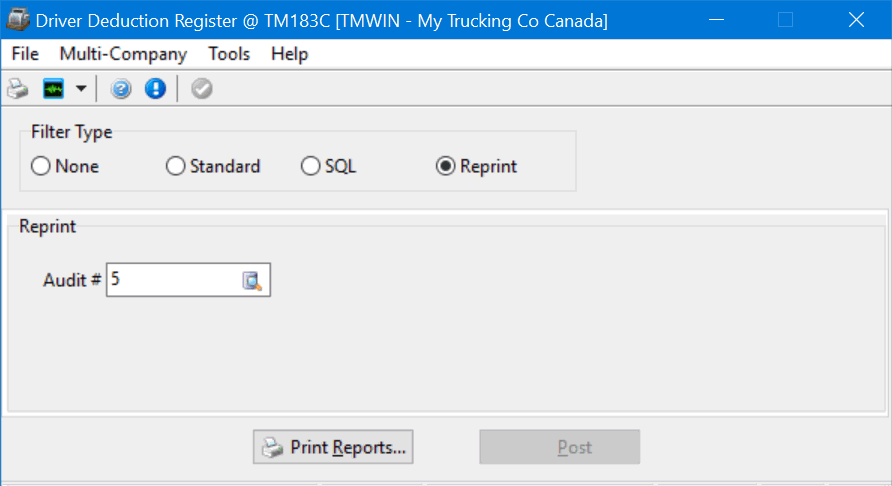
Task: Open the Help menu
Action: click(x=290, y=54)
